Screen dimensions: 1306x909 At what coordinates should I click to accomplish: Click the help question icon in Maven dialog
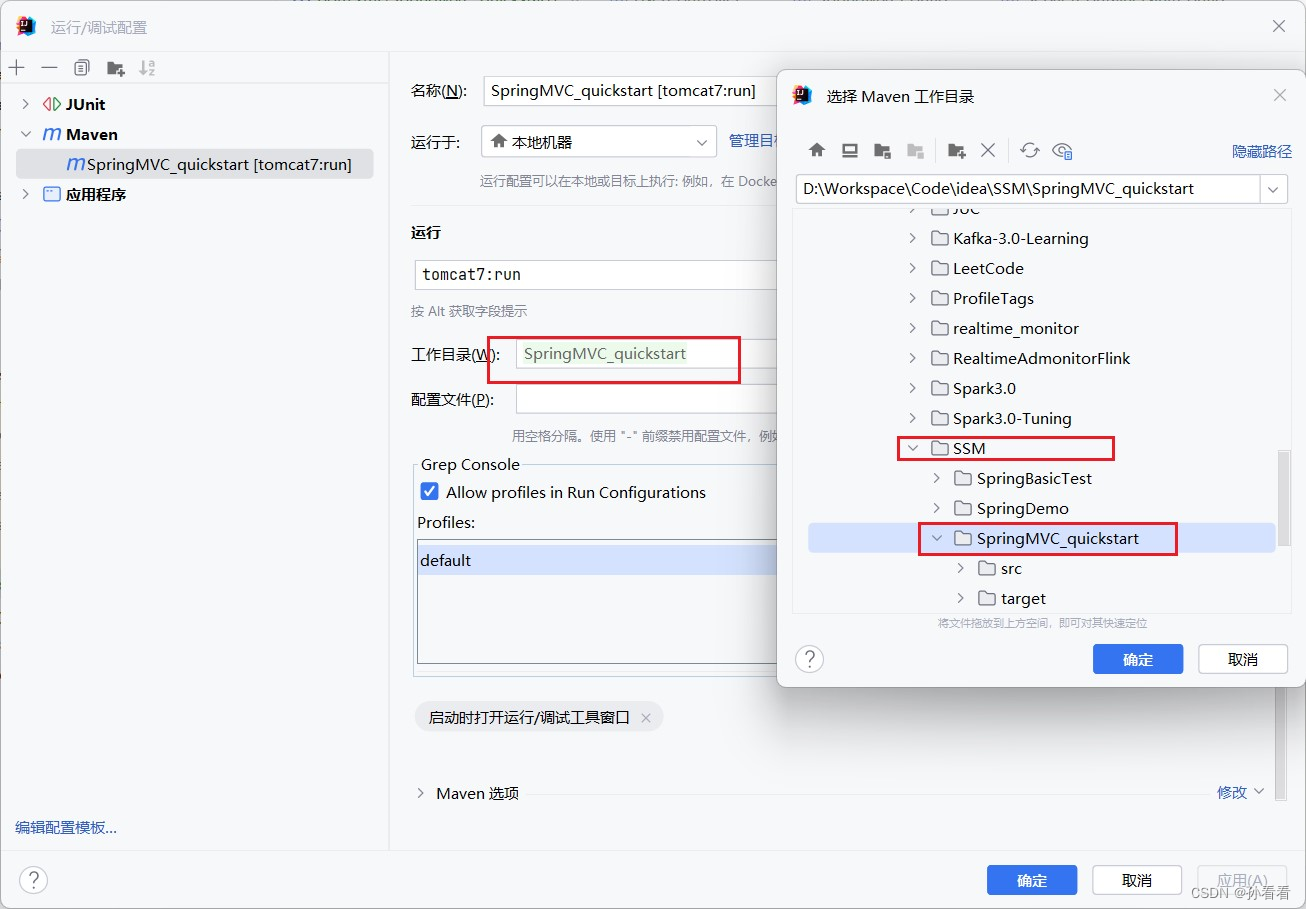click(x=809, y=659)
